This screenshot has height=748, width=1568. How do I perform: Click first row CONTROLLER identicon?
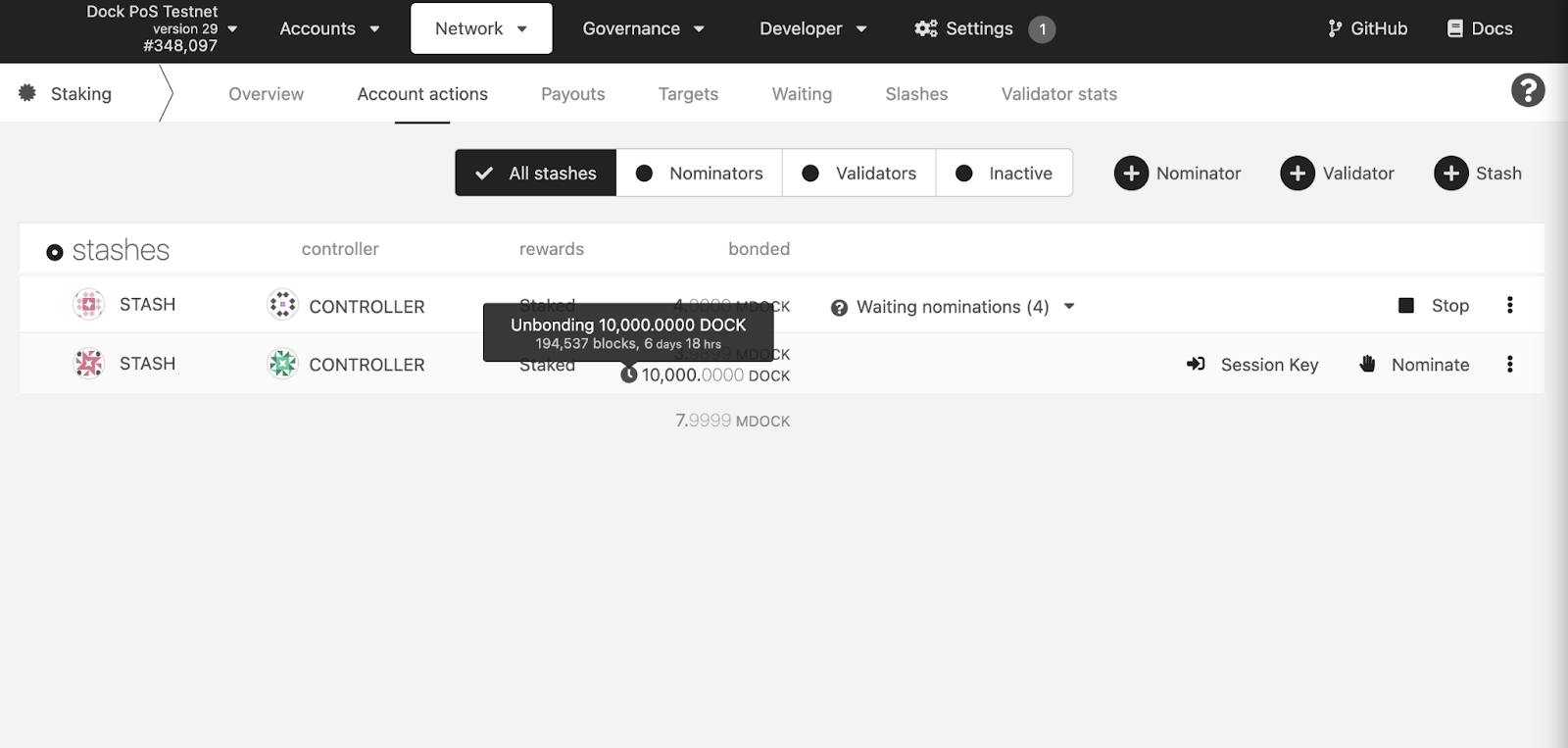[282, 305]
